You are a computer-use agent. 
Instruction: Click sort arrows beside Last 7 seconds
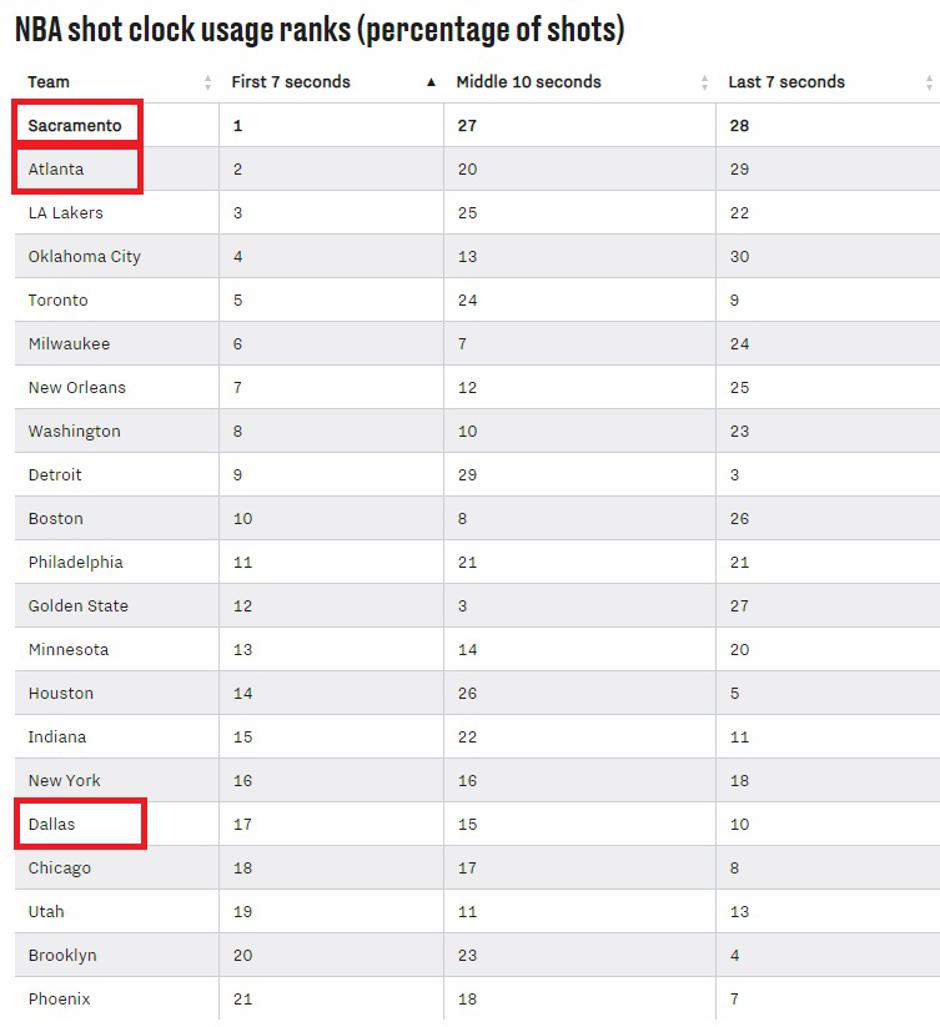[929, 83]
